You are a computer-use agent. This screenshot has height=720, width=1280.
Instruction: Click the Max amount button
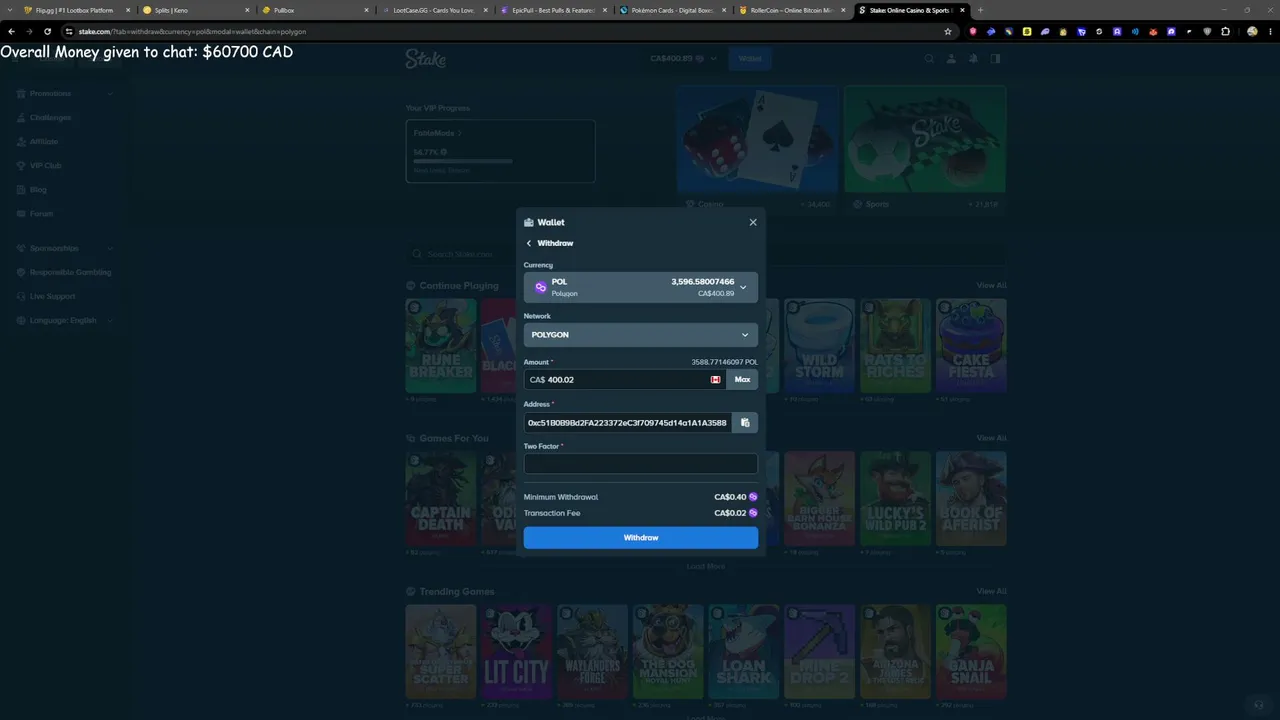point(742,380)
